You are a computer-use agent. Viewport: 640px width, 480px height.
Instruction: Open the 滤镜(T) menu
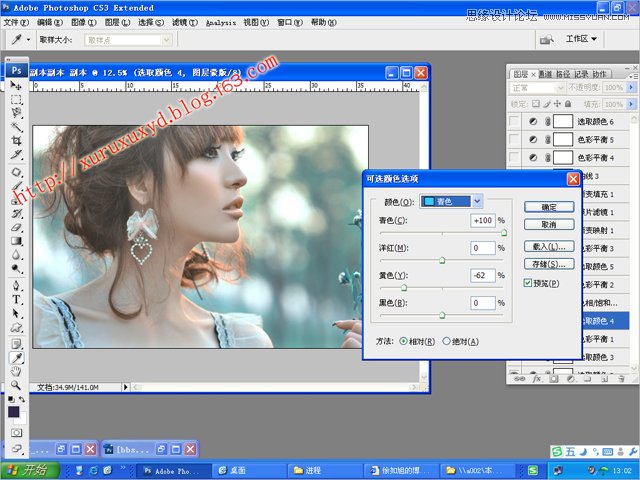pos(184,22)
